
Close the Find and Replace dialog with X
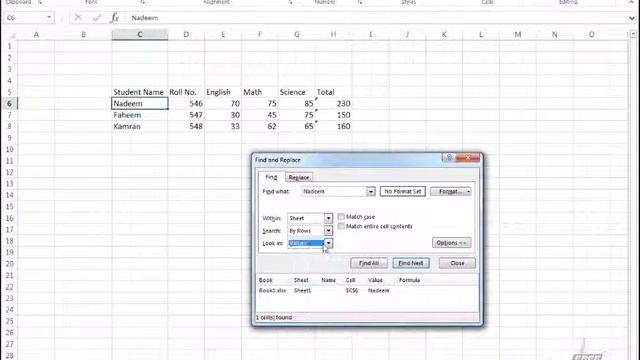[468, 157]
